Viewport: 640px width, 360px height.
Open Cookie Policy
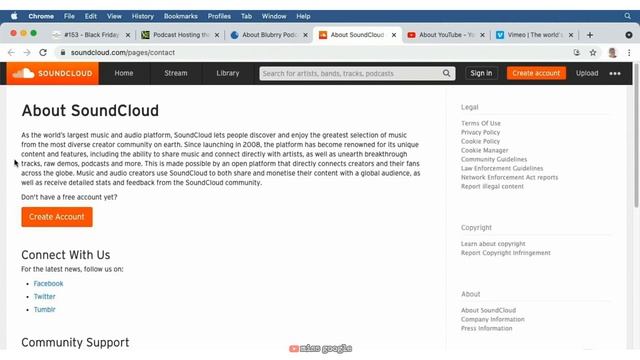click(x=480, y=141)
